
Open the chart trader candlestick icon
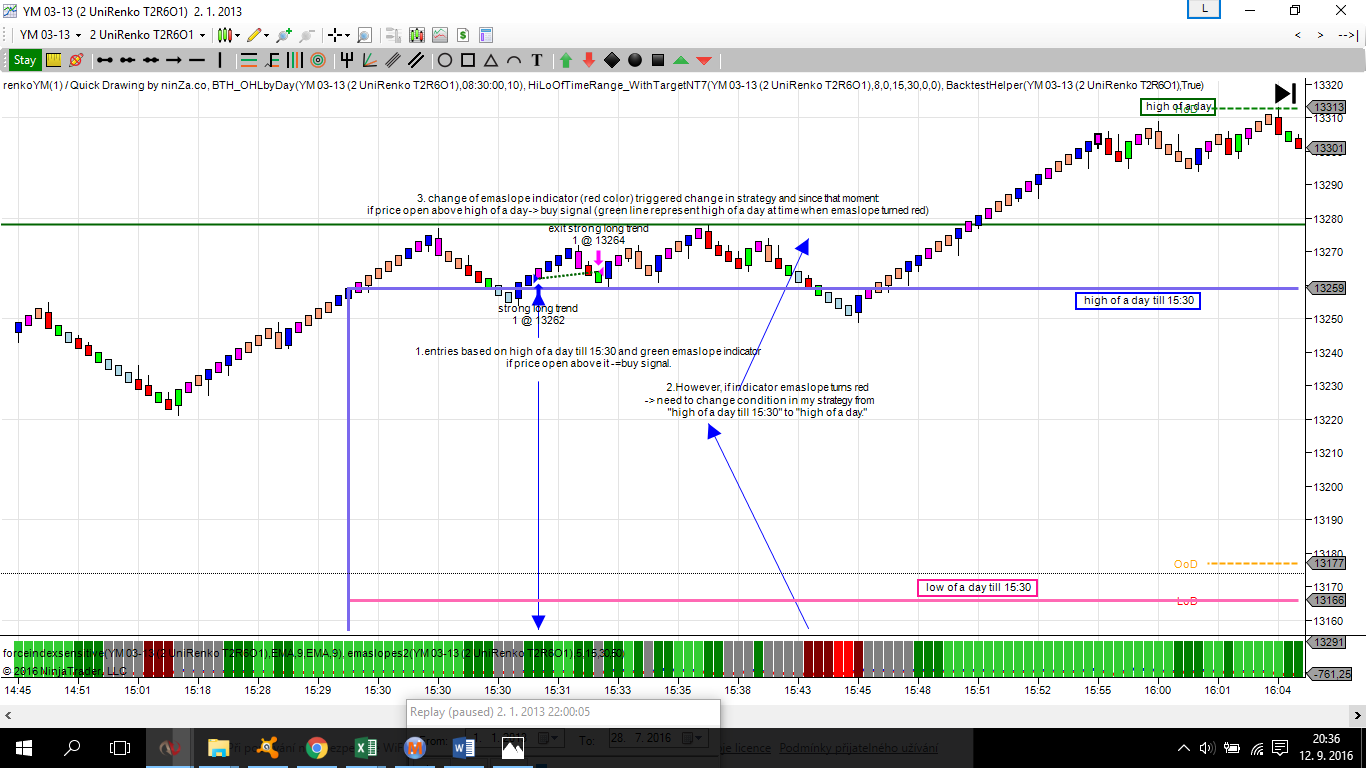click(416, 34)
